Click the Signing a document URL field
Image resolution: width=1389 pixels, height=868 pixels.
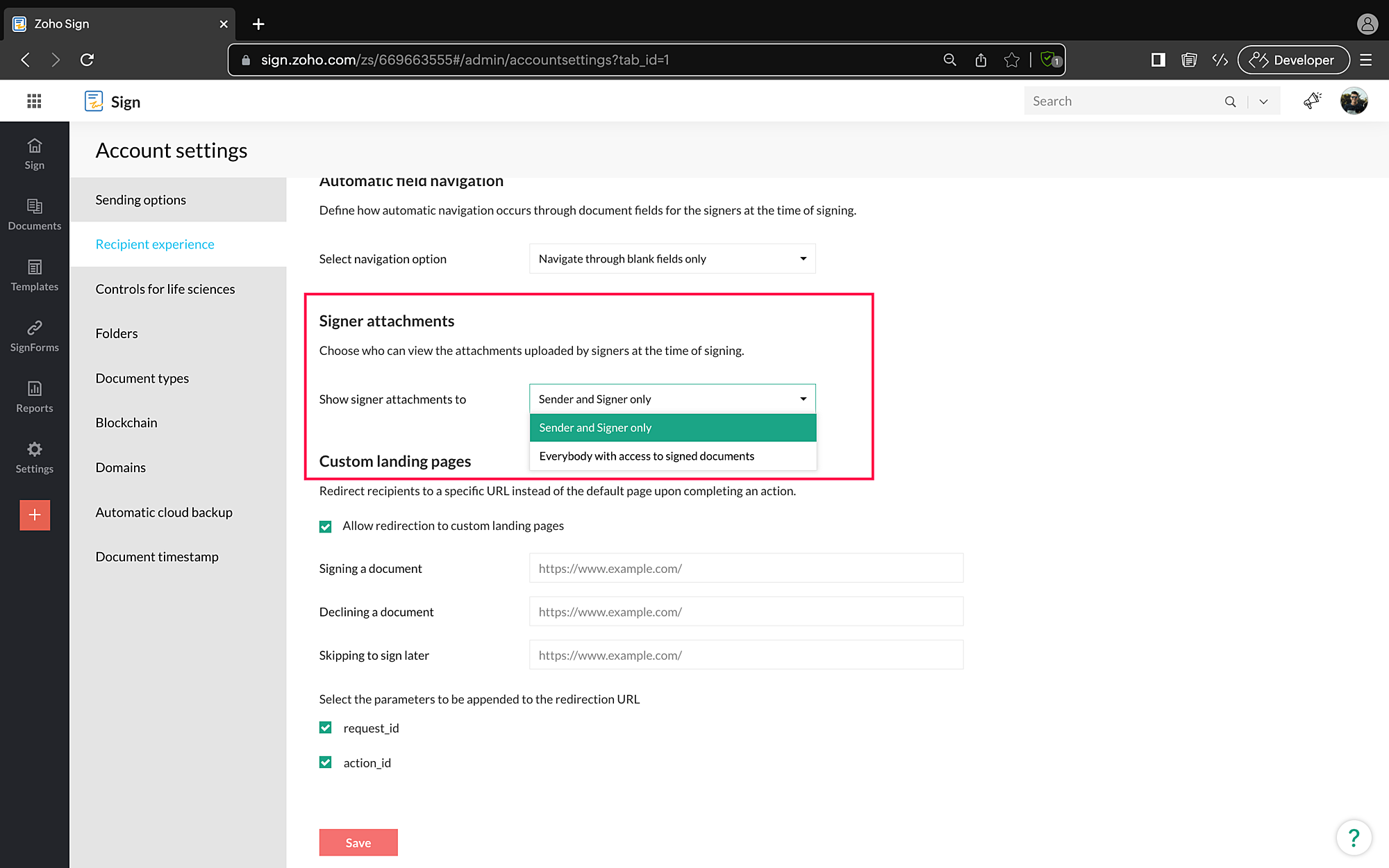coord(745,569)
